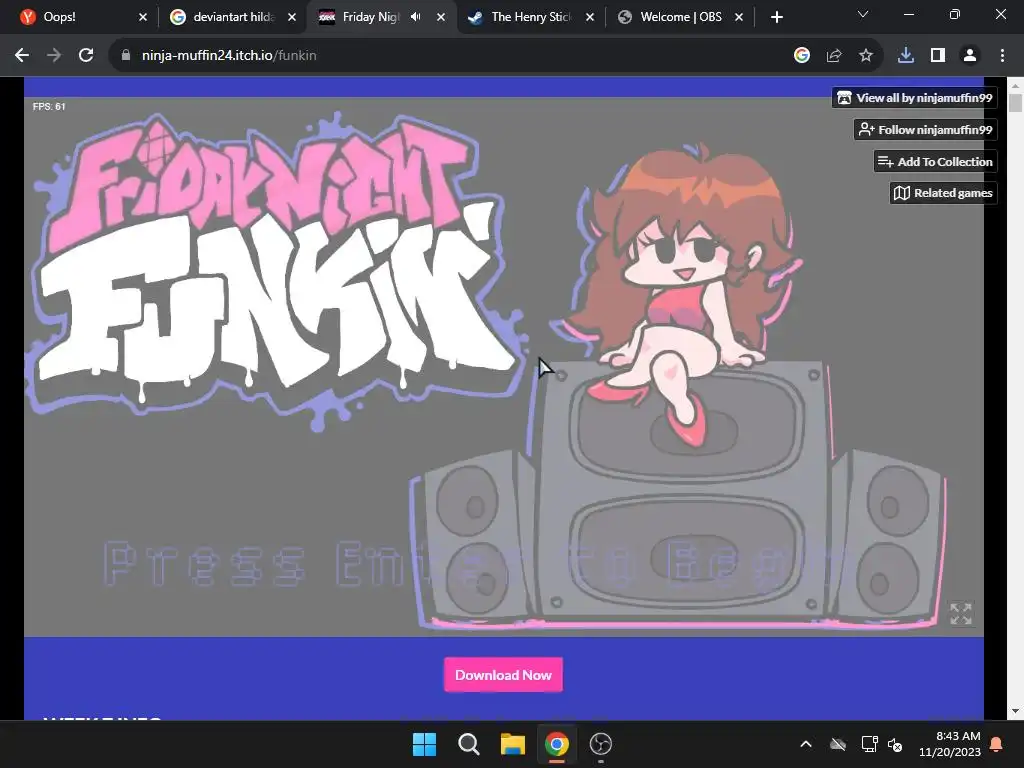Open notifications bell icon
This screenshot has width=1024, height=768.
tap(997, 744)
